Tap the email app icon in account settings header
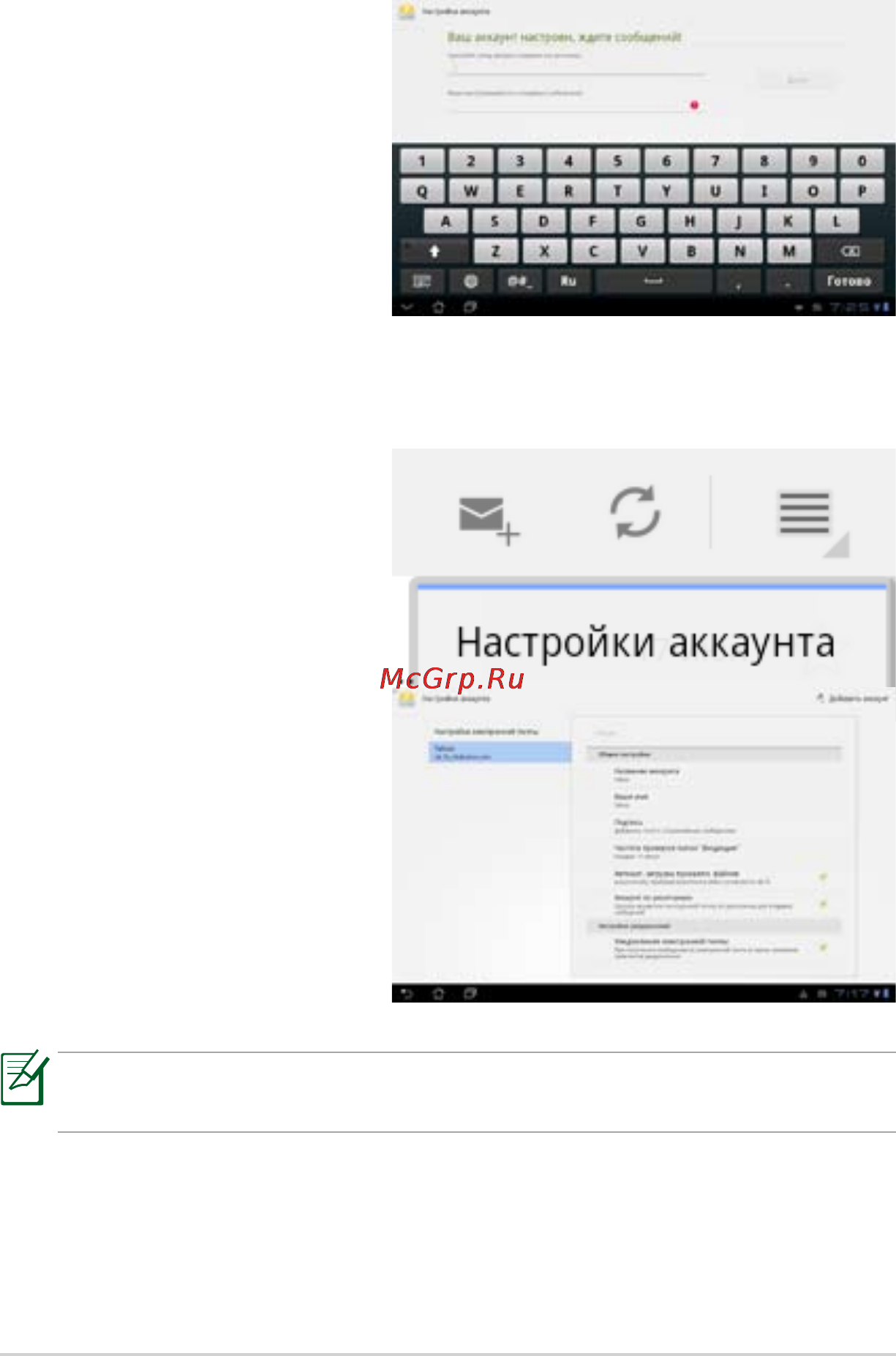 click(x=407, y=698)
